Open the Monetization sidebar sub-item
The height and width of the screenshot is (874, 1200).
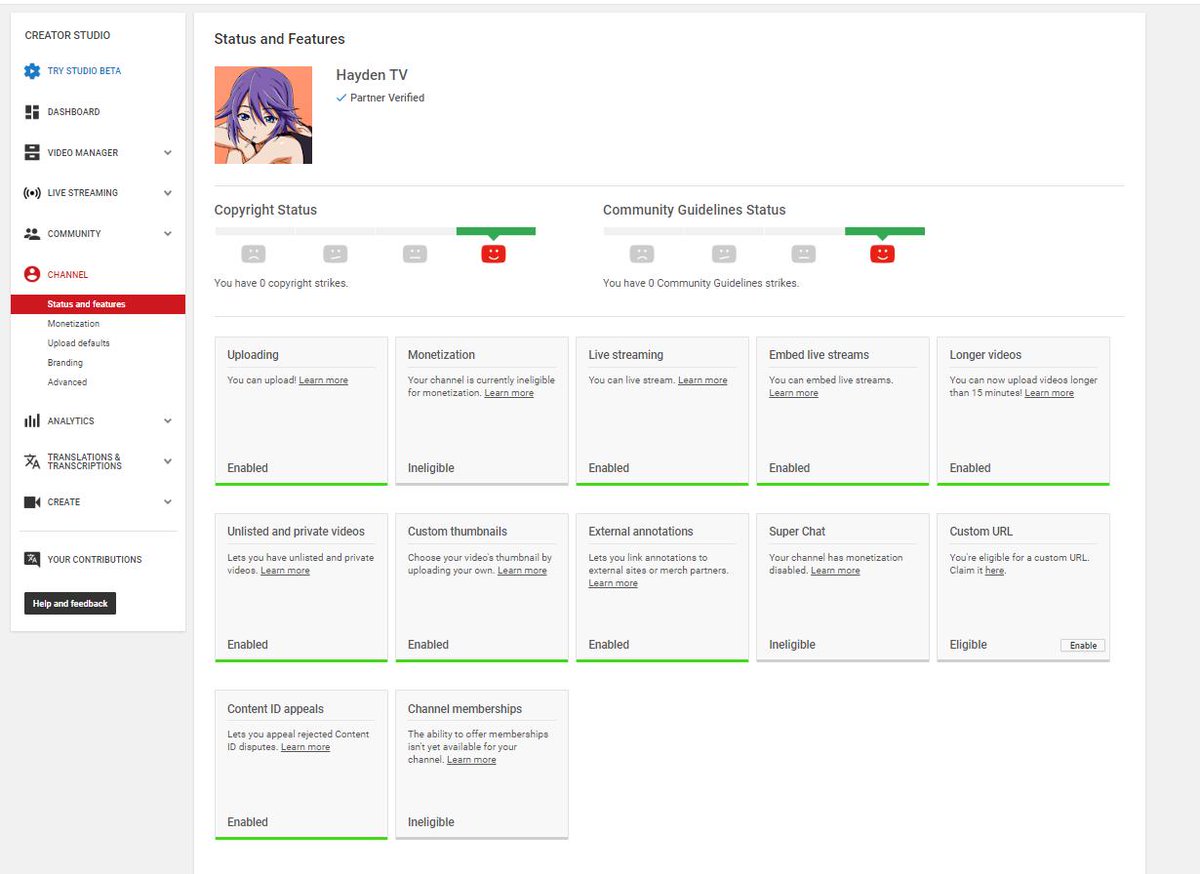(73, 324)
